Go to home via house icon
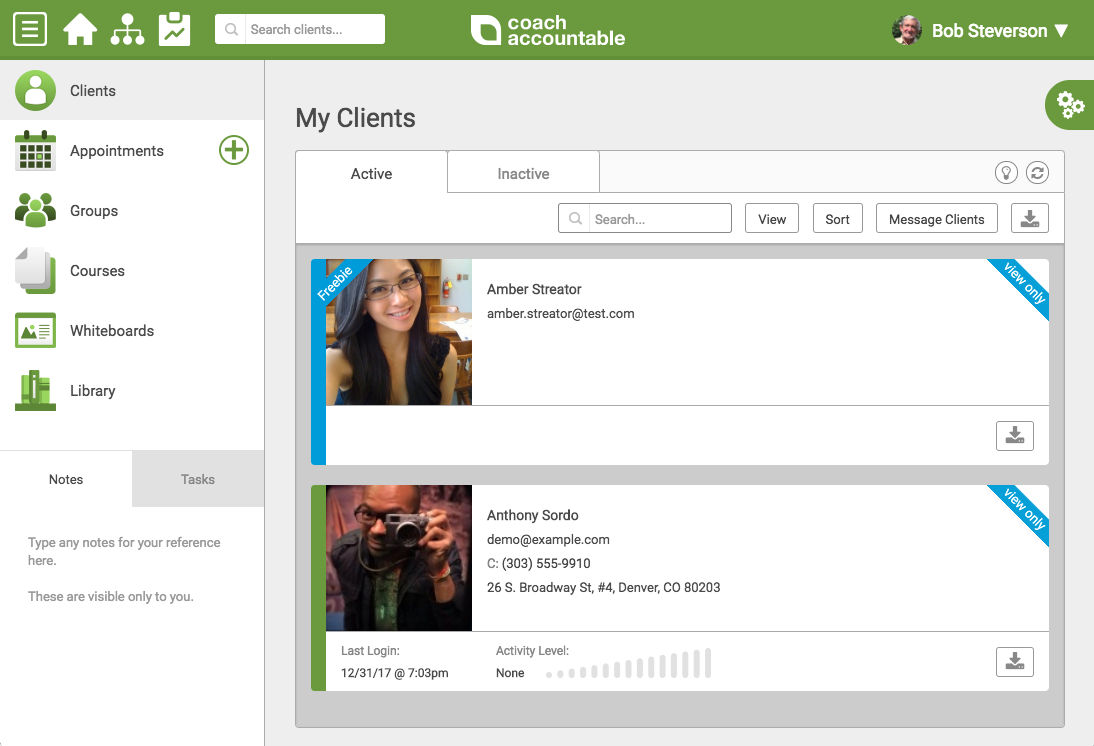The height and width of the screenshot is (746, 1094). (x=80, y=29)
